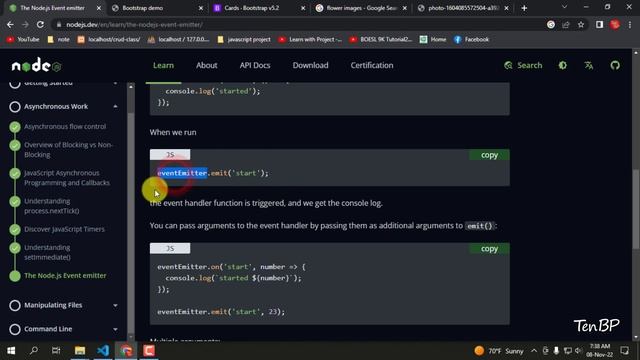Image resolution: width=640 pixels, height=360 pixels.
Task: Open File Explorer from taskbar
Action: pyautogui.click(x=80, y=351)
